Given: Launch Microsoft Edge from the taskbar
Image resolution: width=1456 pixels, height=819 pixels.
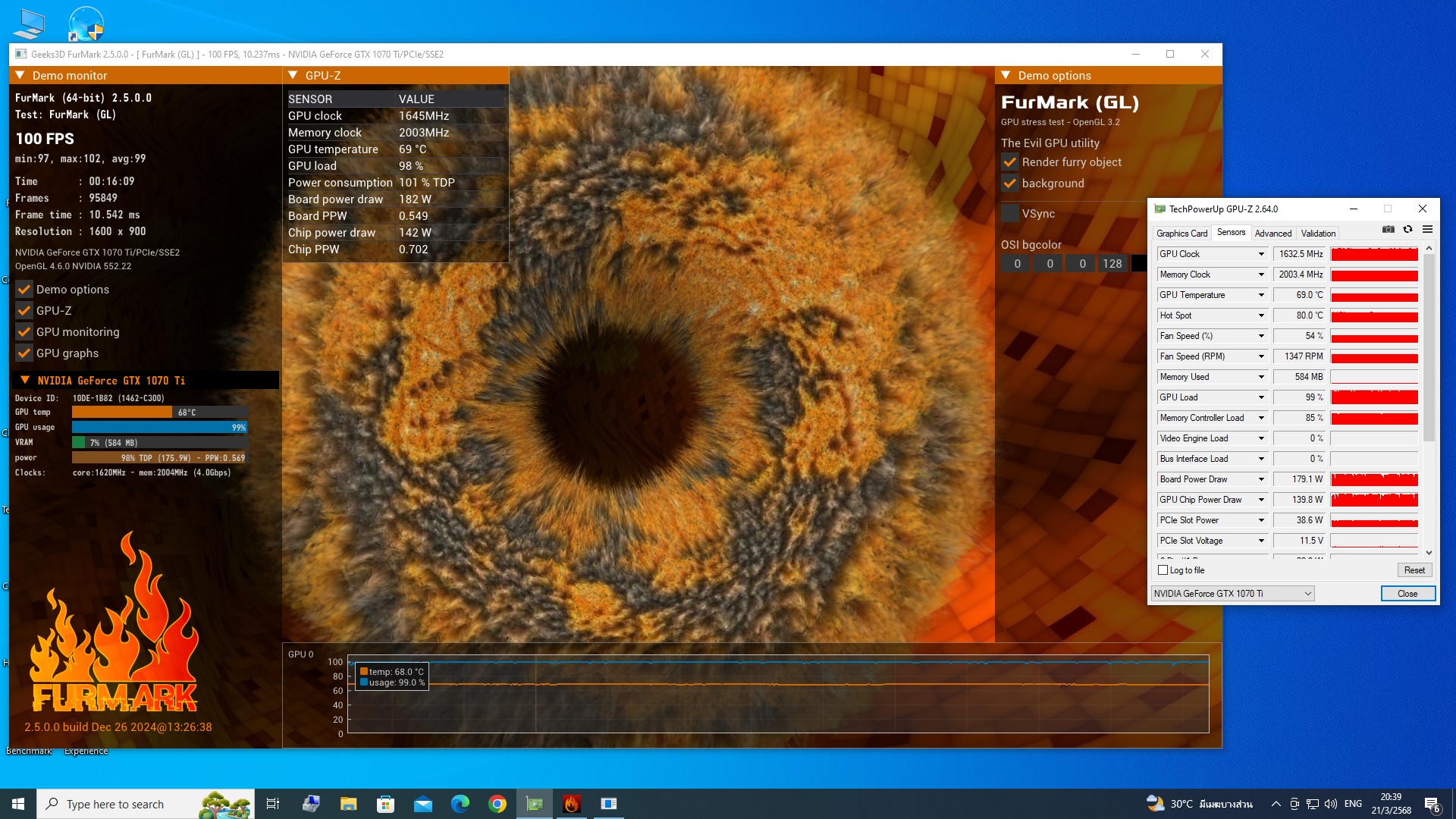Looking at the screenshot, I should pos(460,804).
